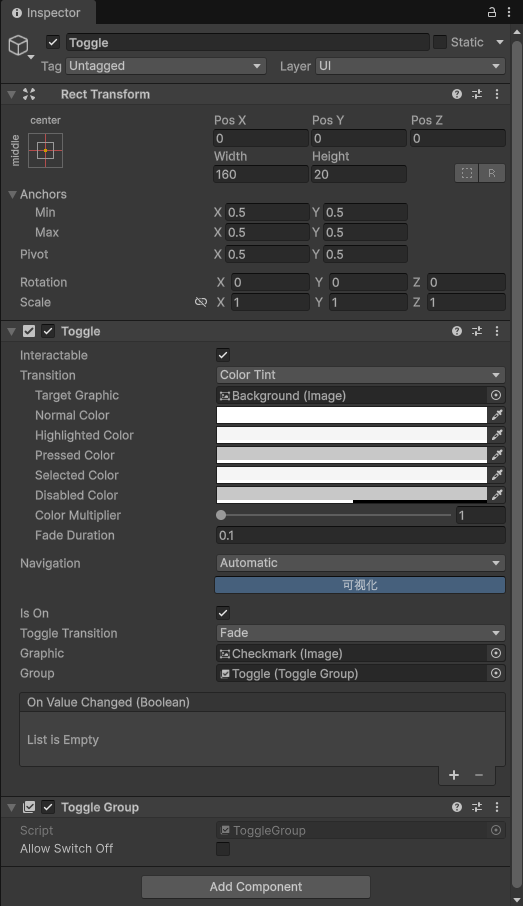This screenshot has width=523, height=906.
Task: Collapse the Anchors foldout
Action: pyautogui.click(x=12, y=195)
